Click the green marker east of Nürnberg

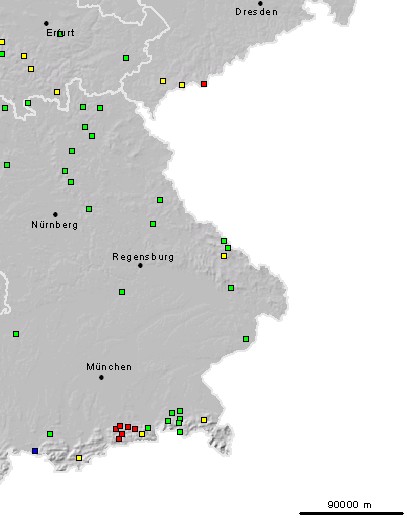coord(89,209)
